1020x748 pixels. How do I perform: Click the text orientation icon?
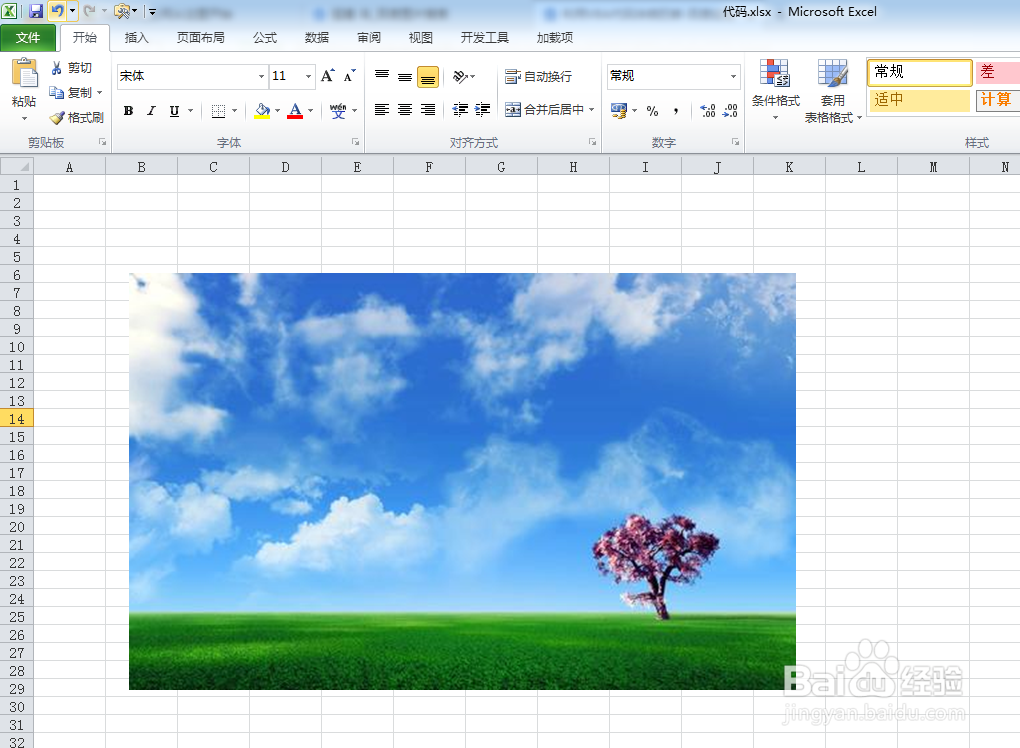point(461,76)
